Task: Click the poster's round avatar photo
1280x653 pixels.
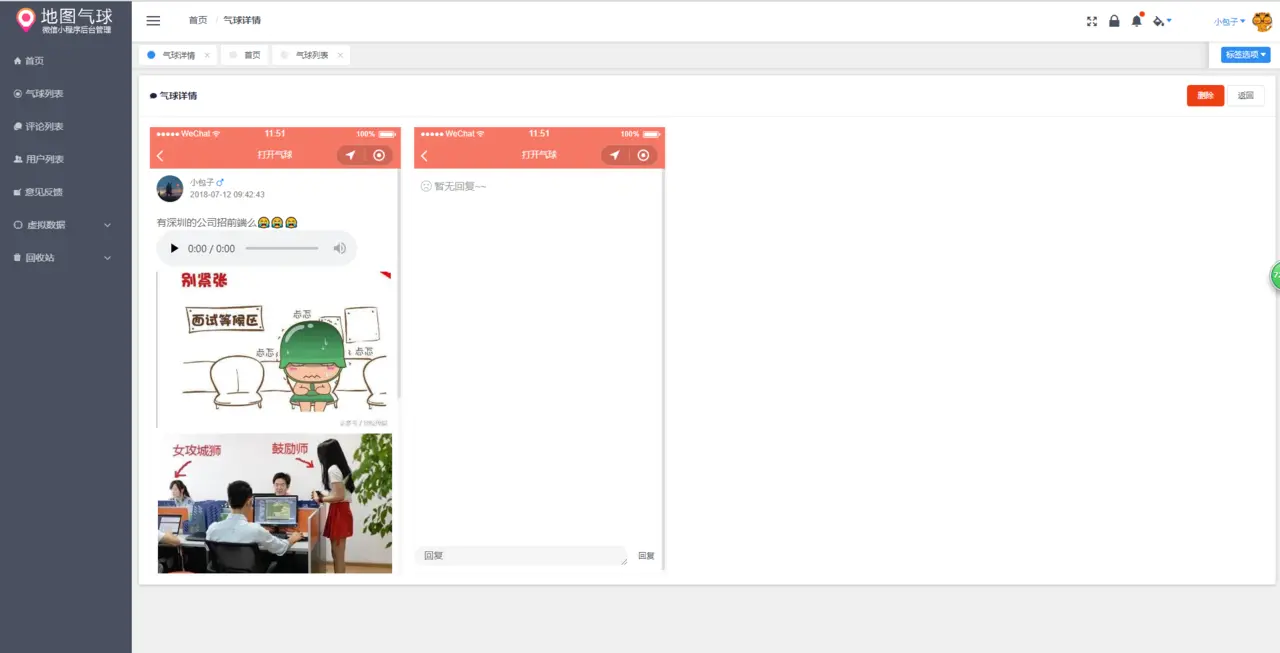Action: [x=170, y=188]
